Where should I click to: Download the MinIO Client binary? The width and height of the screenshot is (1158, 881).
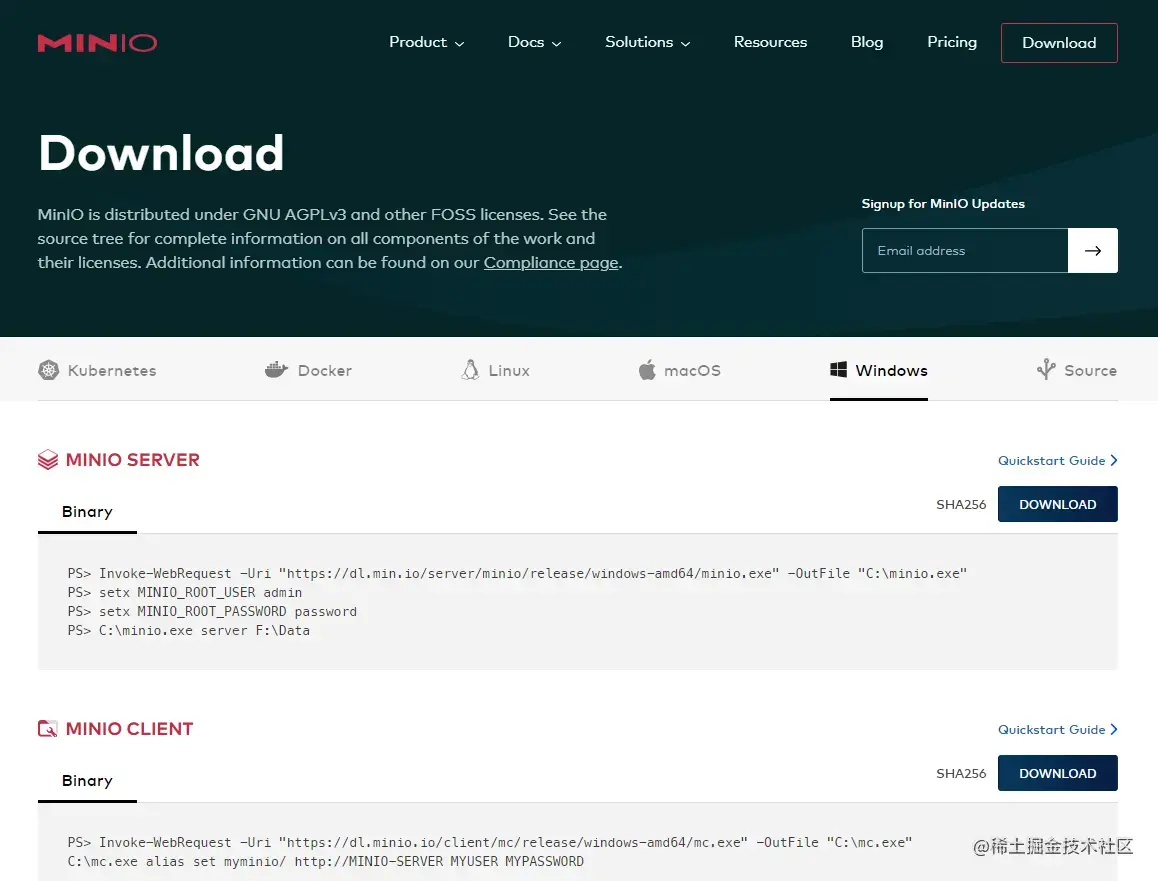[1058, 773]
